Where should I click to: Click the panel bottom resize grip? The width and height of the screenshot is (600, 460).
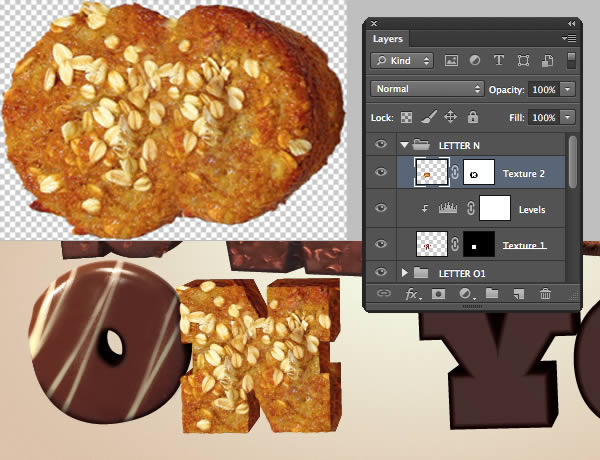(472, 306)
